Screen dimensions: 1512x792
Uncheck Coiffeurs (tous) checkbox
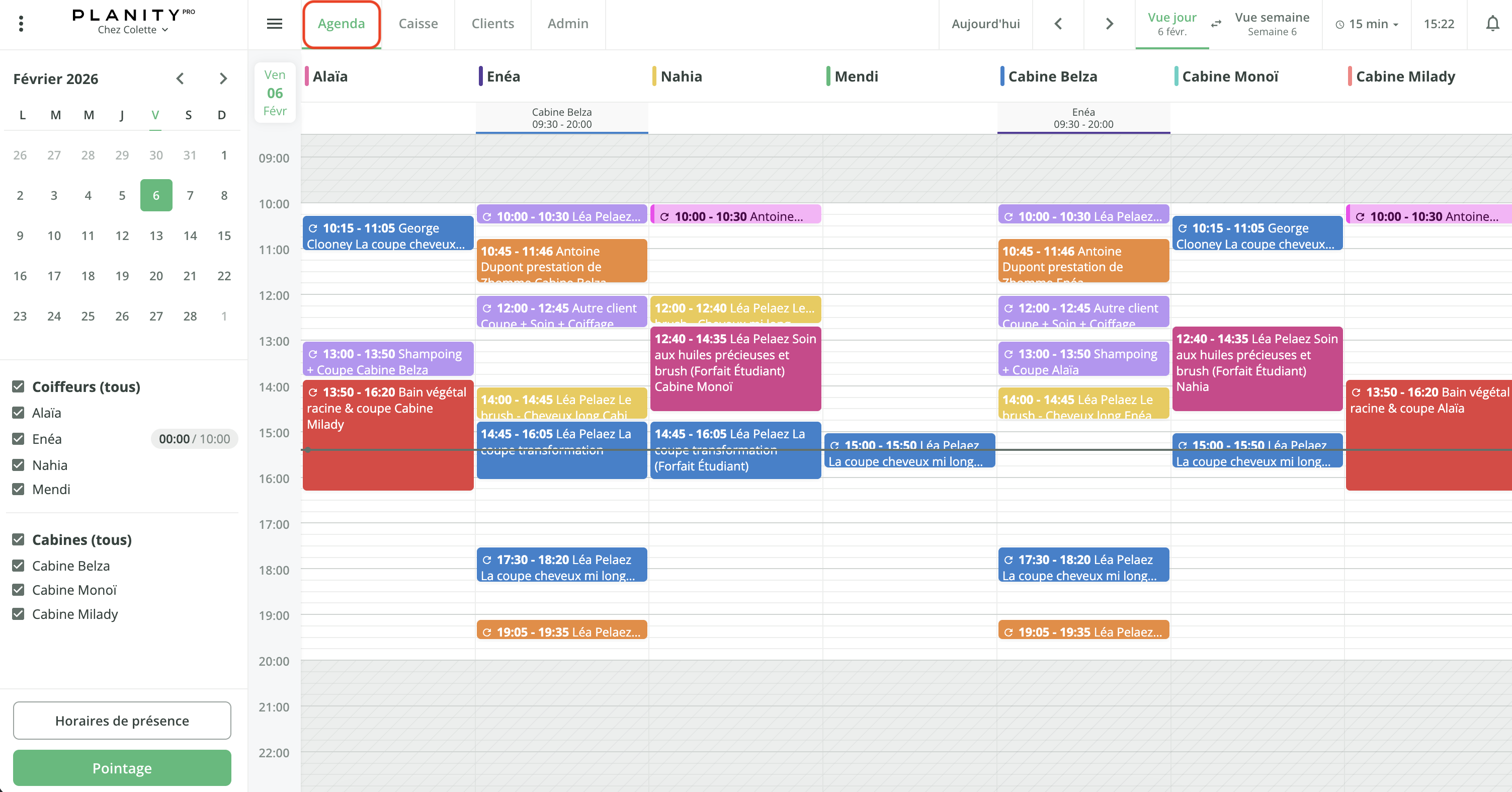click(x=18, y=386)
